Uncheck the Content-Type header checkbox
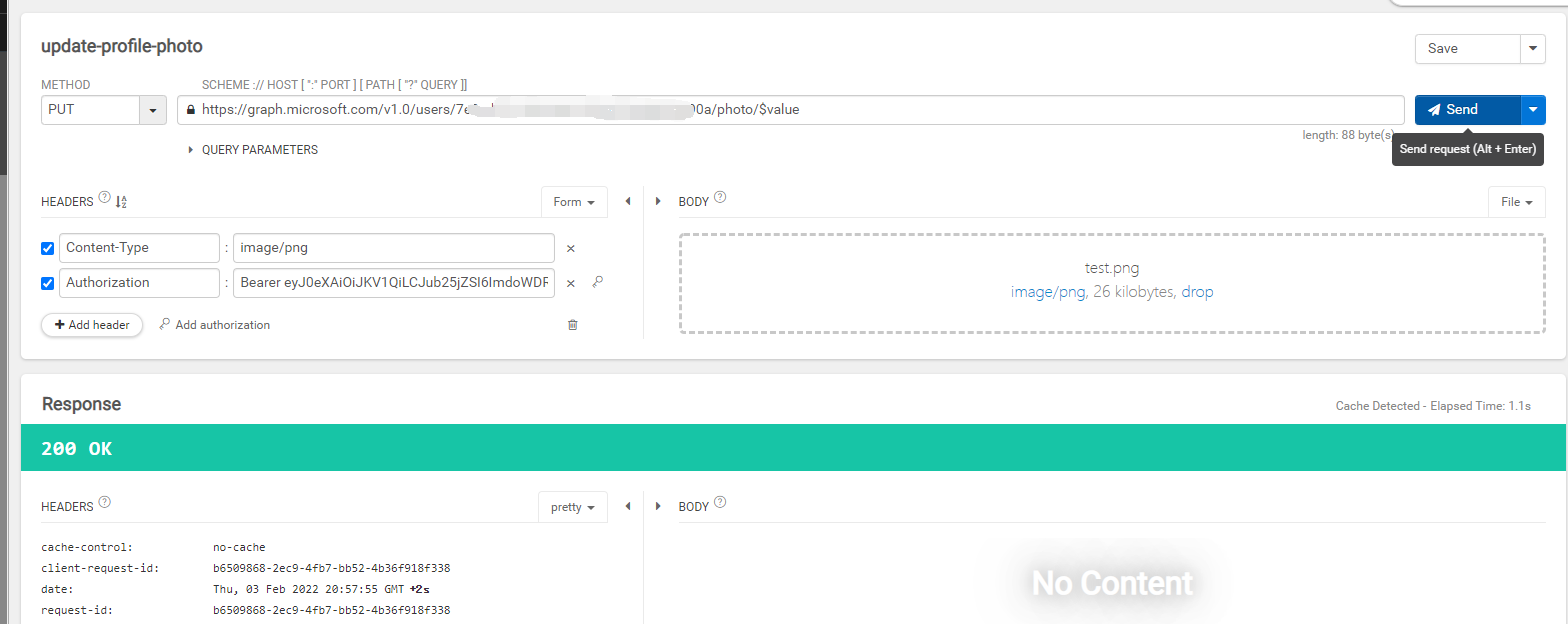Screen dimensions: 1568x624 (47, 249)
